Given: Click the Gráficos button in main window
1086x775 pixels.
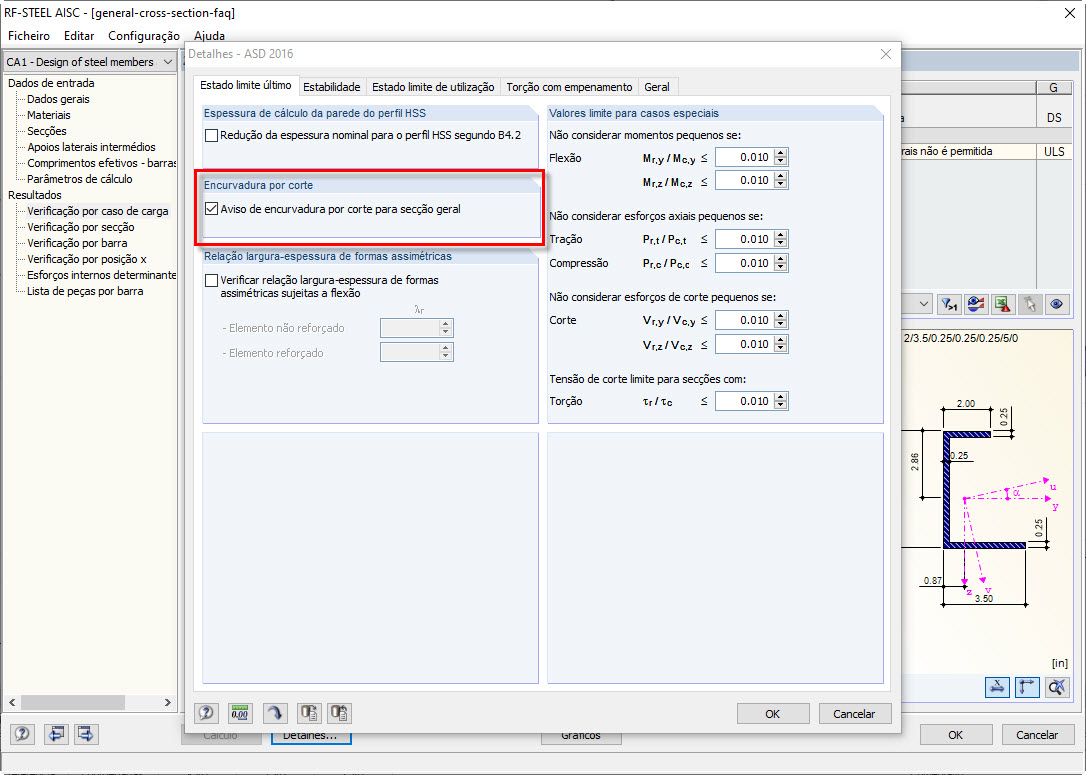Looking at the screenshot, I should 581,737.
